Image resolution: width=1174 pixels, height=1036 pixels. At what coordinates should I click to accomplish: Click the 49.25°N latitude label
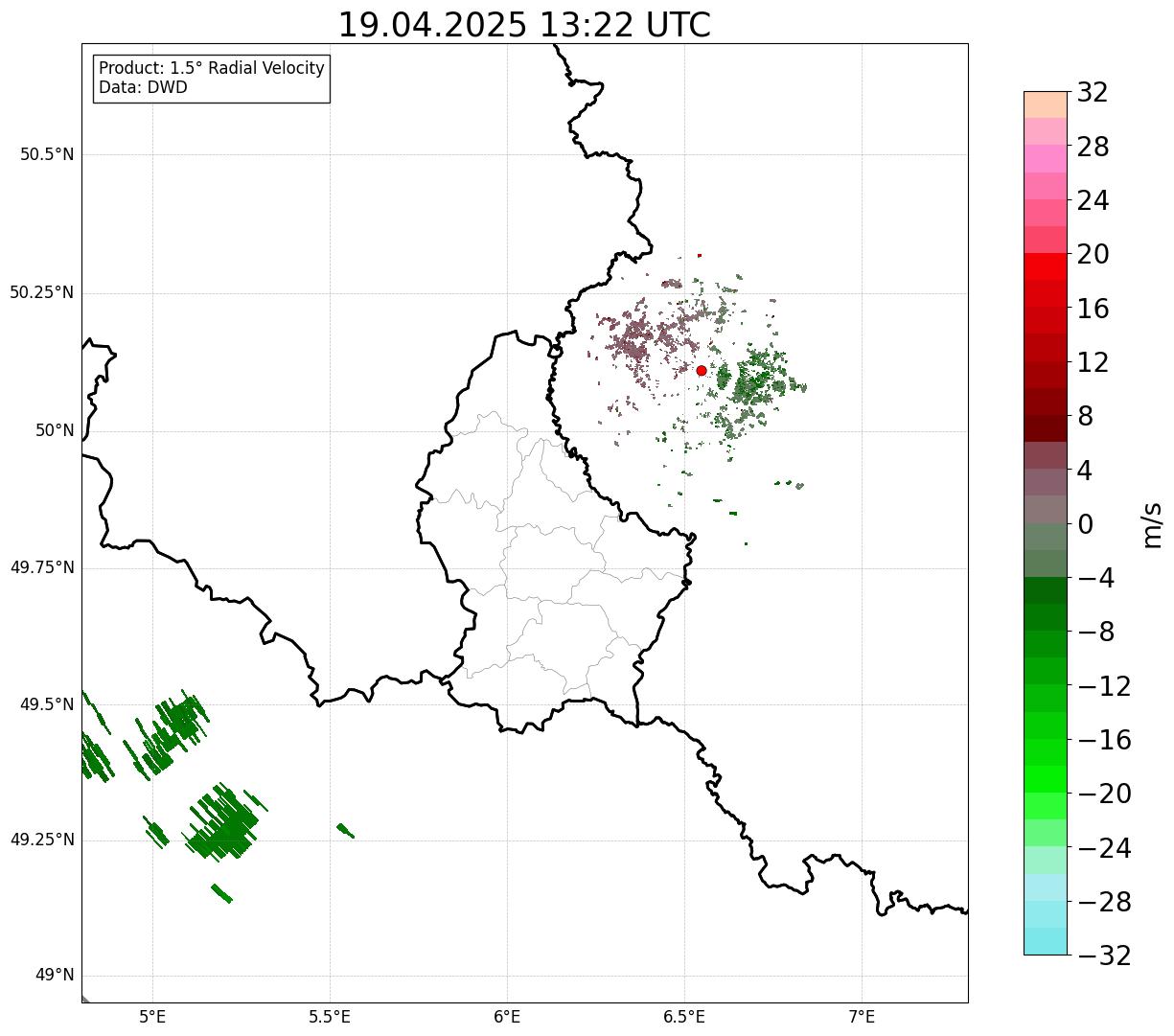(x=42, y=840)
